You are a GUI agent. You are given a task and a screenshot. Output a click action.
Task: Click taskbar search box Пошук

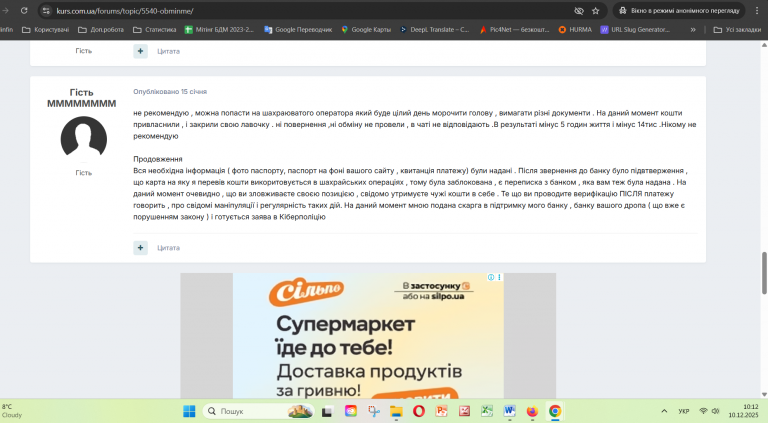pyautogui.click(x=258, y=411)
